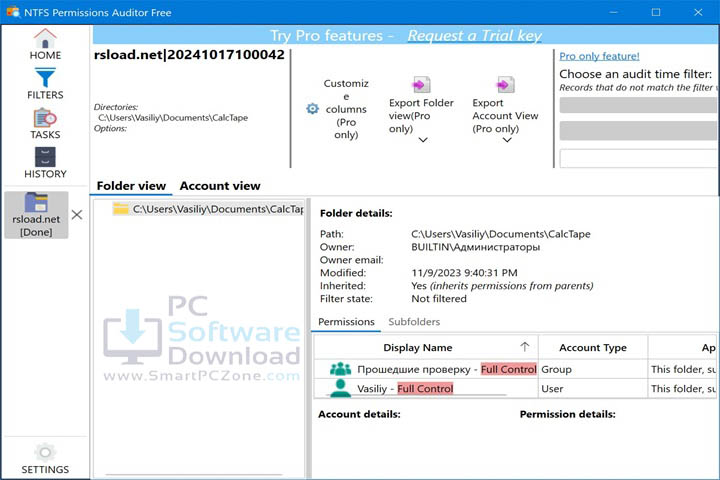
Task: Click the Owner value BUILTIN\Администраторы
Action: tap(475, 247)
